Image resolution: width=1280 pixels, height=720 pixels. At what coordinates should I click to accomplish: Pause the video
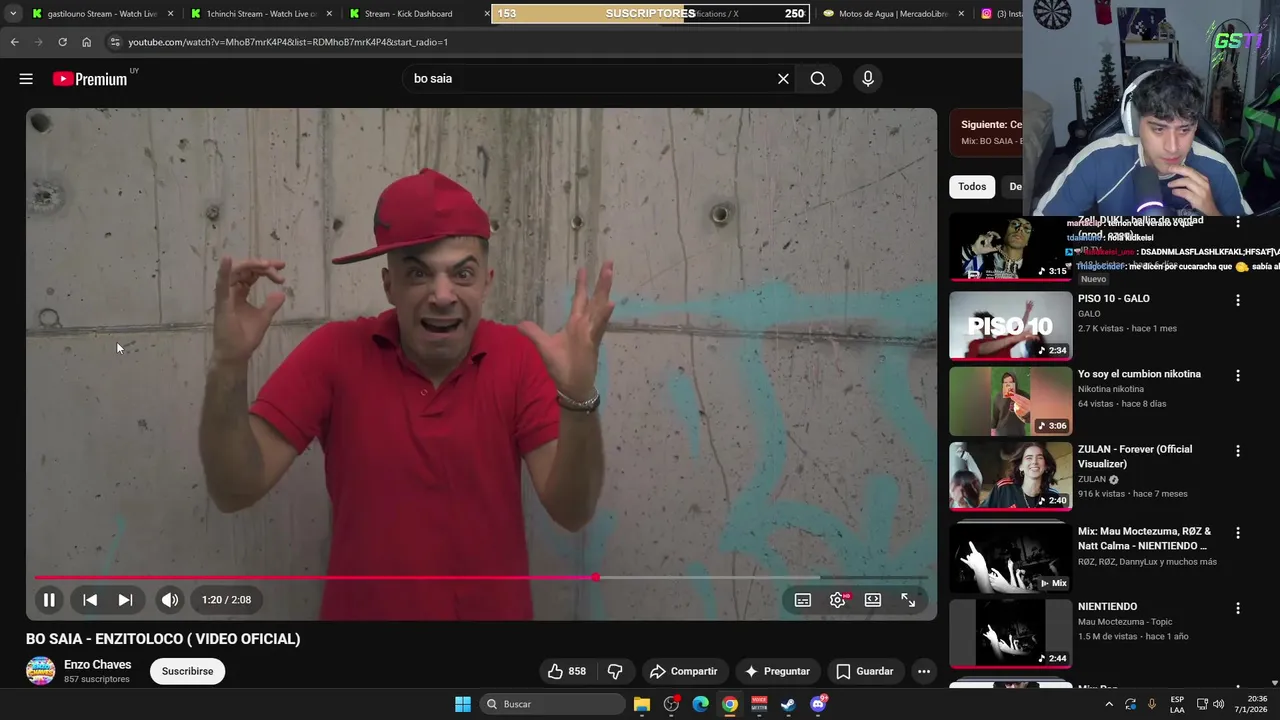[x=48, y=600]
